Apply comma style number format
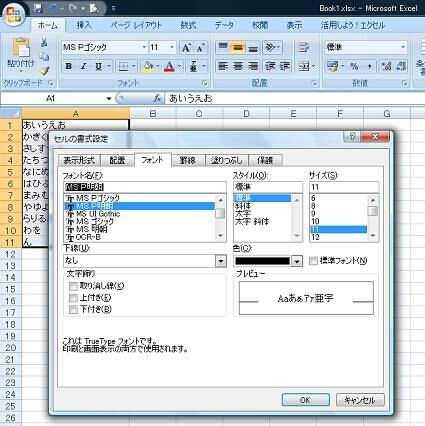This screenshot has width=425, height=426. click(x=369, y=66)
